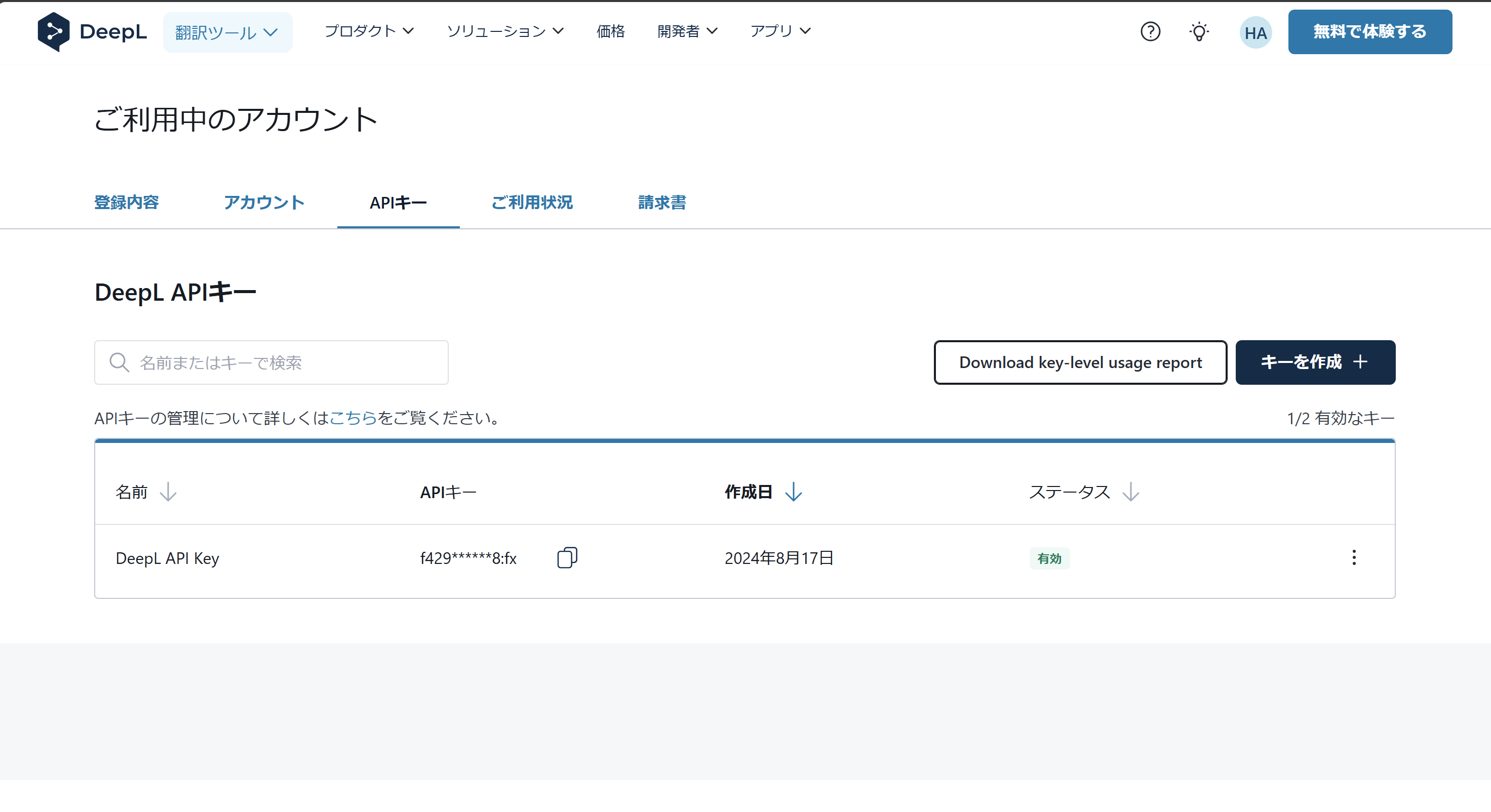Image resolution: width=1491 pixels, height=812 pixels.
Task: Open three-dot menu for DeepL API Key row
Action: (1353, 557)
